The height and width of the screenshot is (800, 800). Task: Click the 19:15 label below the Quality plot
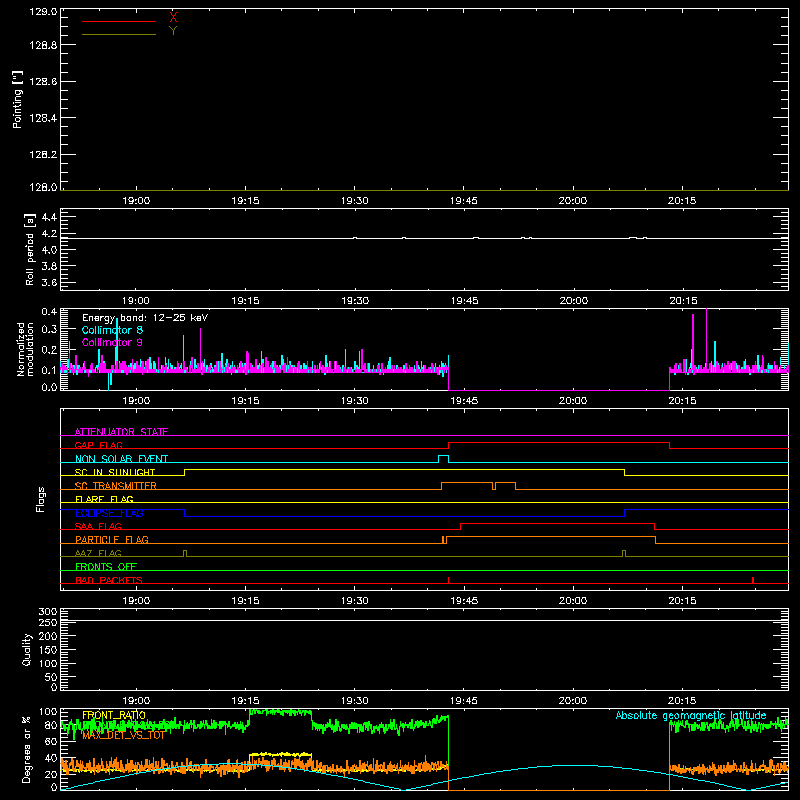point(245,701)
